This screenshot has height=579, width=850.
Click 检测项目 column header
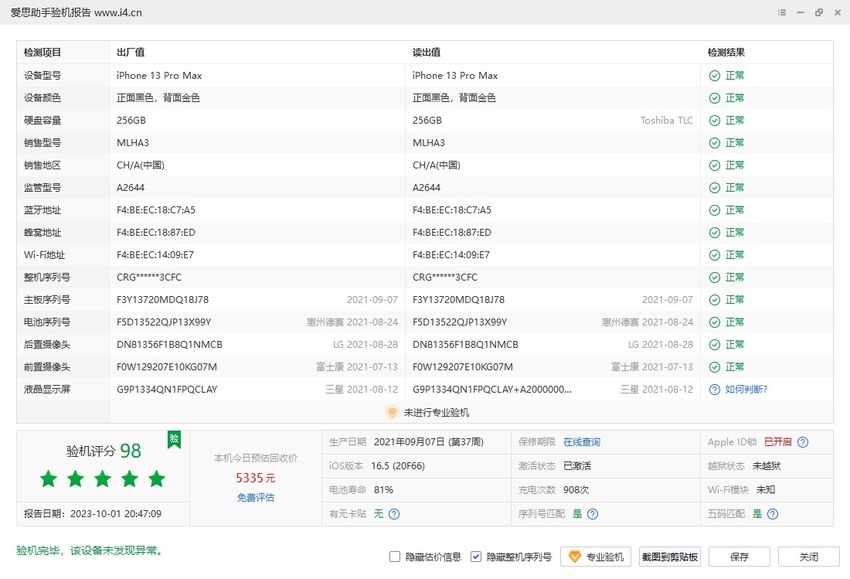click(42, 53)
